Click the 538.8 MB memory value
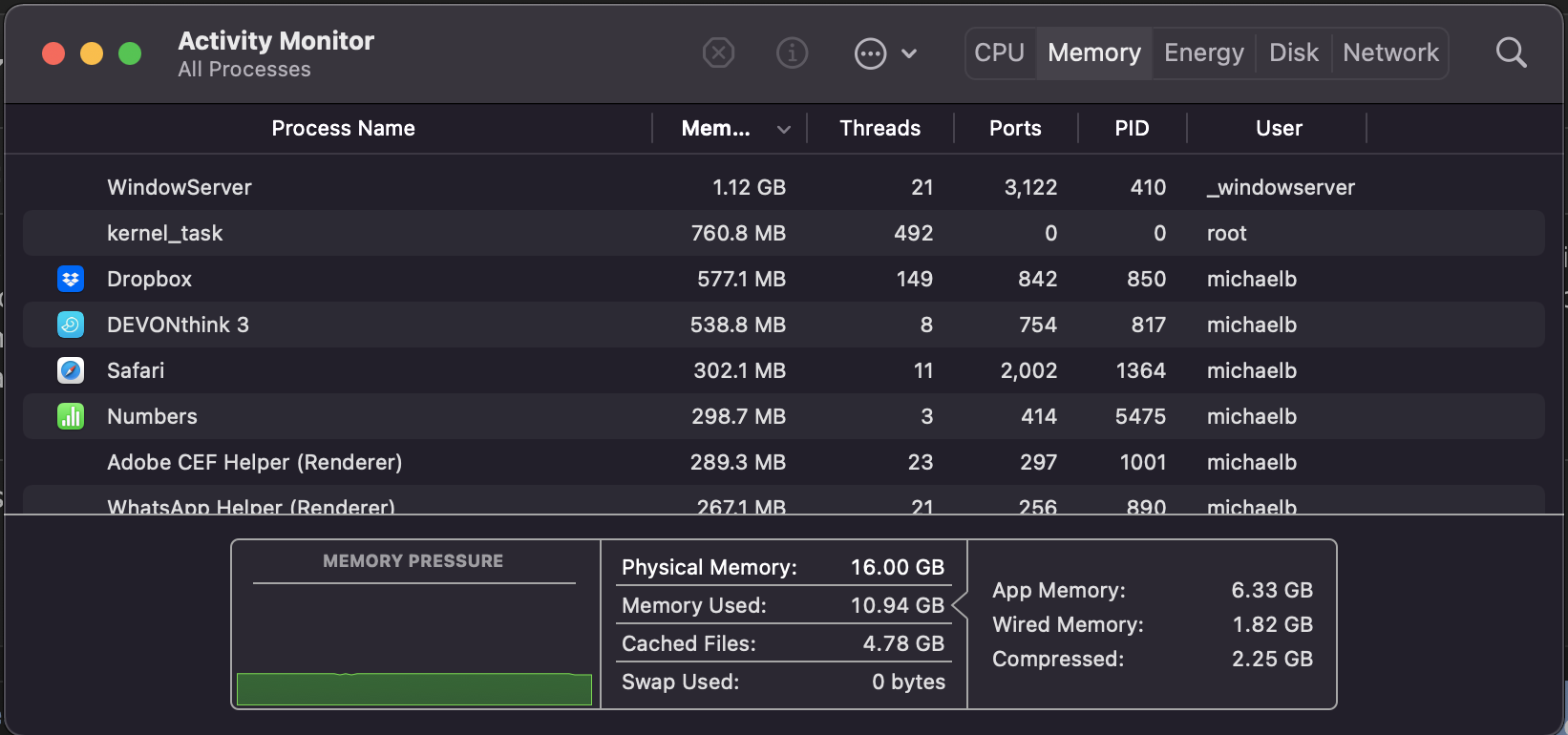 738,325
